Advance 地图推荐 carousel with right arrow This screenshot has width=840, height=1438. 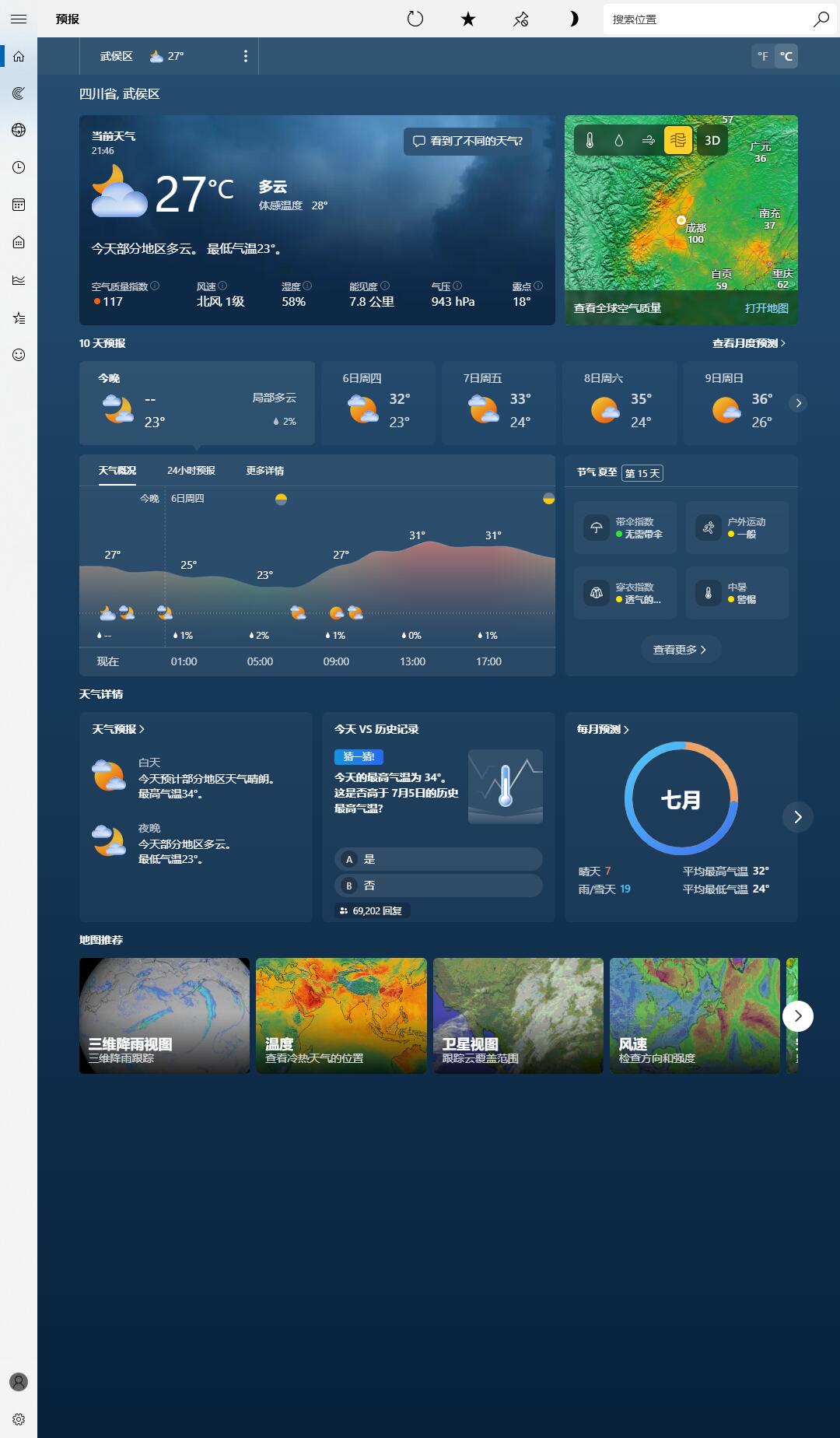pyautogui.click(x=798, y=1016)
